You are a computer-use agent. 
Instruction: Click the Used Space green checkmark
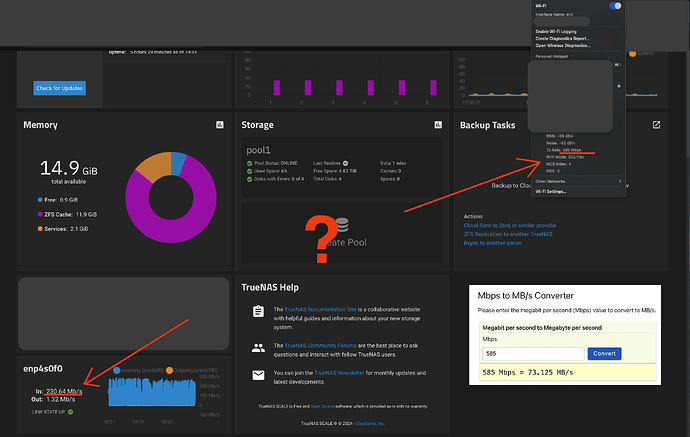[250, 171]
